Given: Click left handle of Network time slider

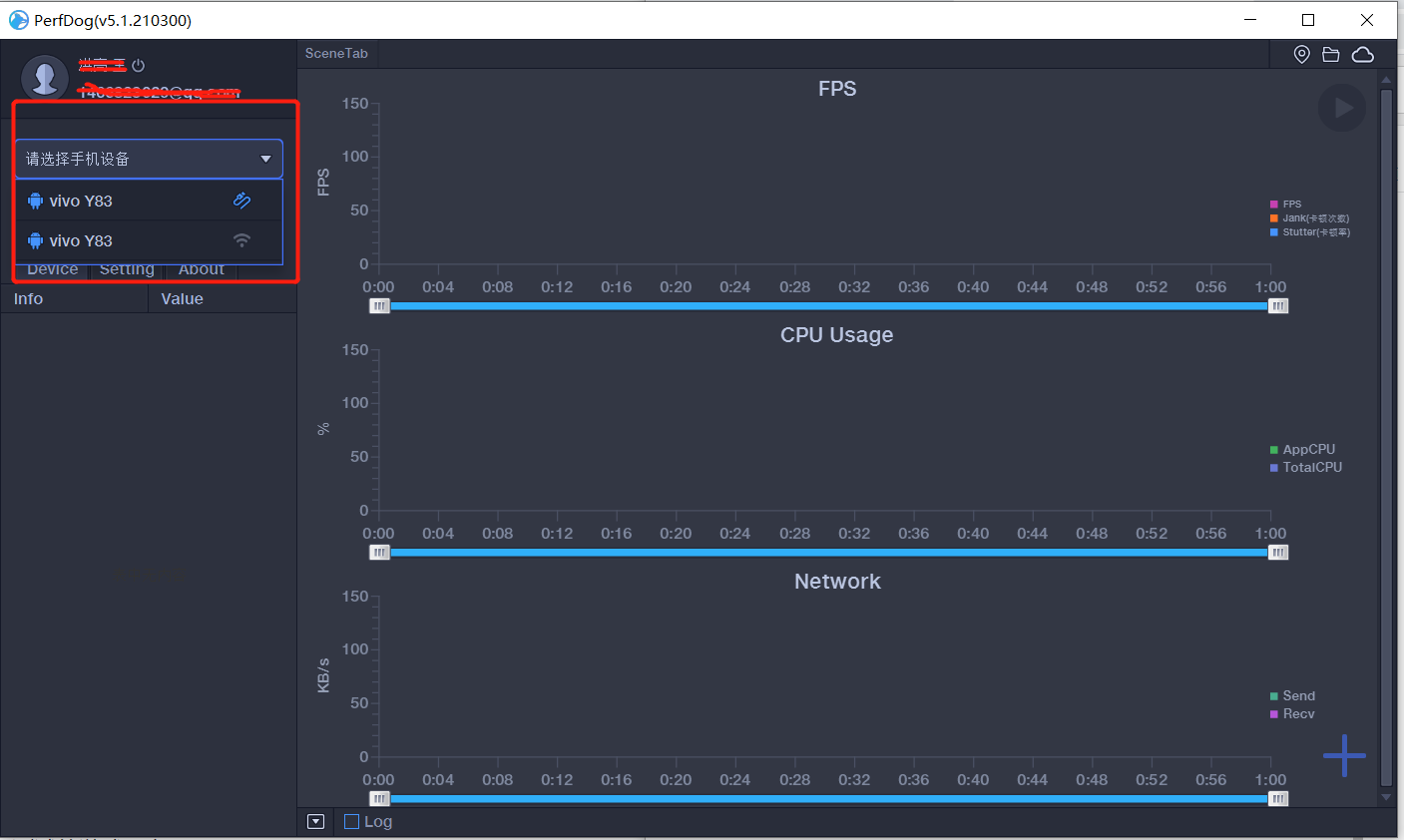Looking at the screenshot, I should tap(379, 799).
